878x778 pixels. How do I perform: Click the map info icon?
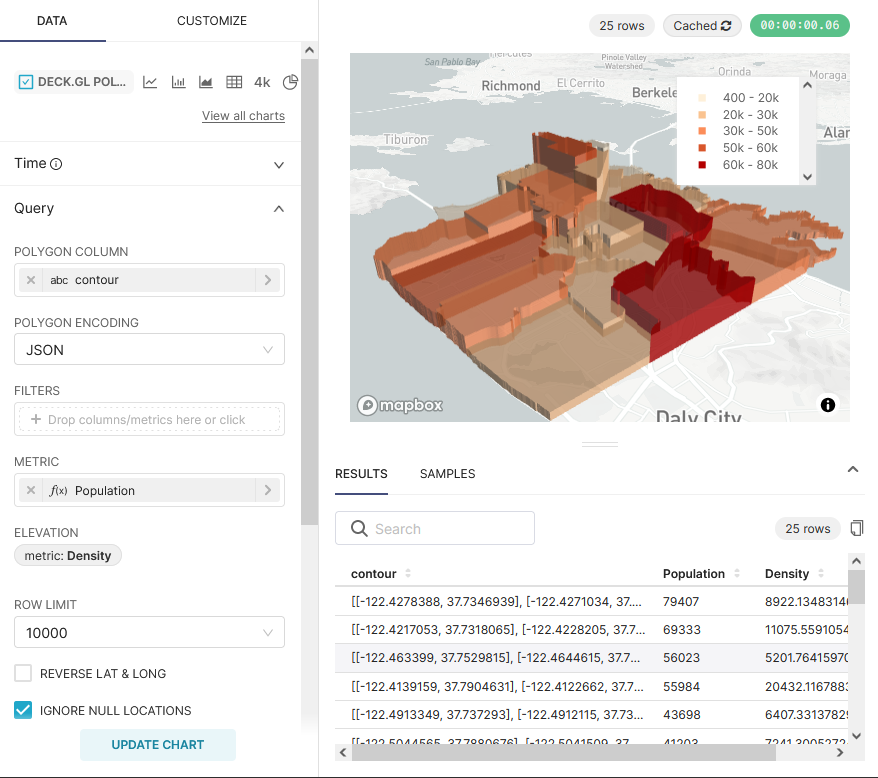828,405
